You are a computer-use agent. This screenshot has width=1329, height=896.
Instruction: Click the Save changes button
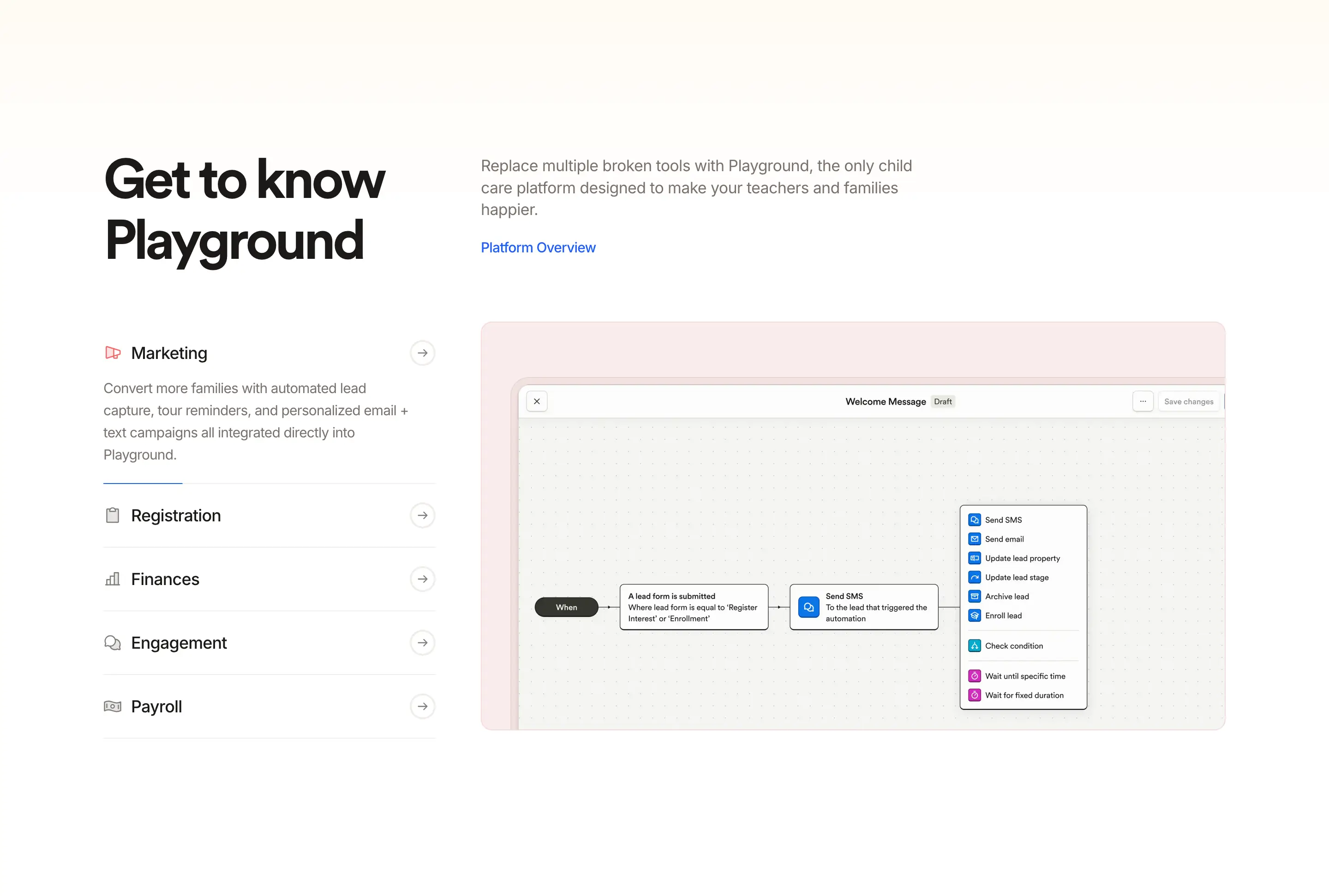point(1188,402)
